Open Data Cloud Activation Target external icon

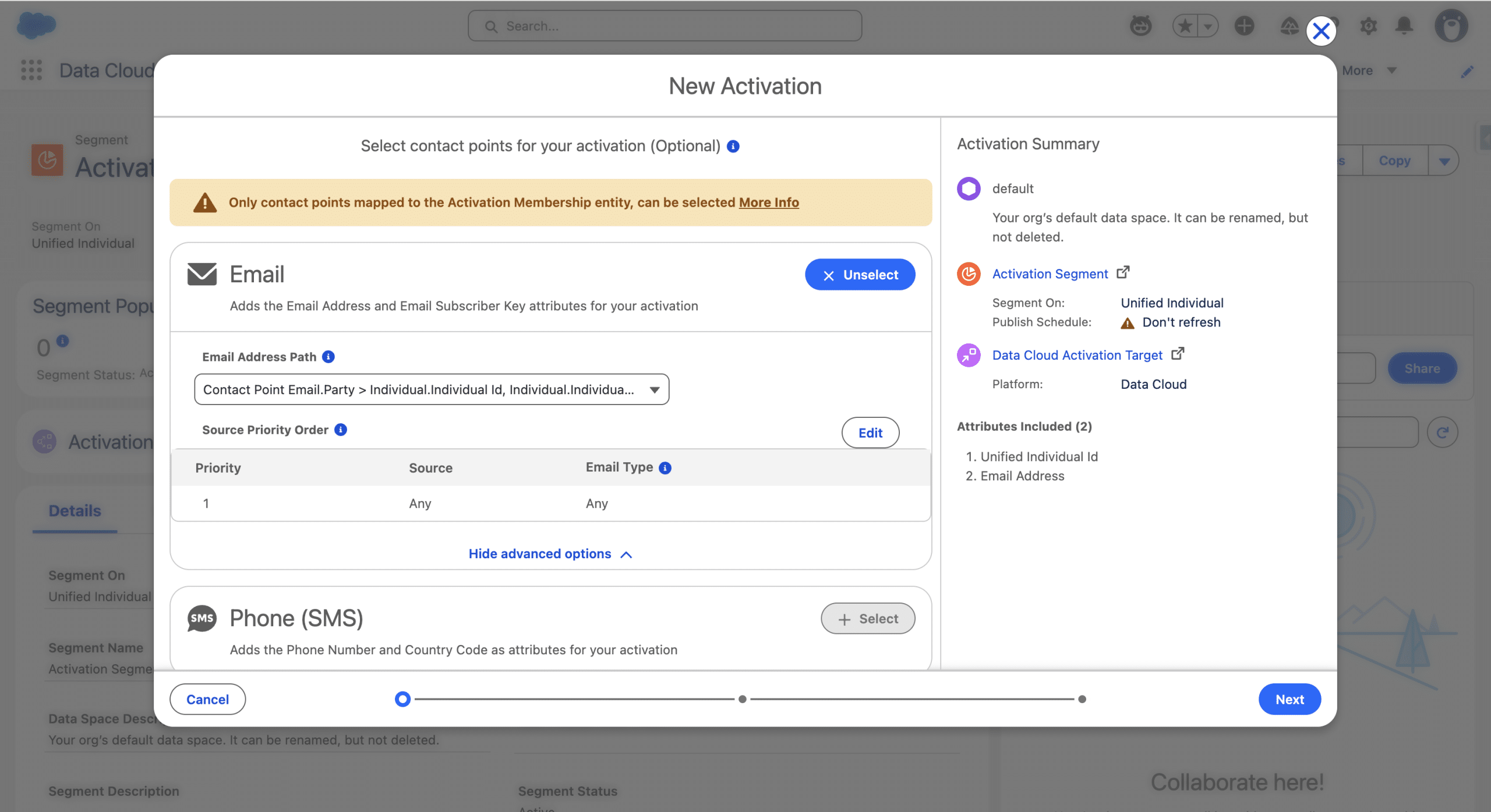point(1178,354)
